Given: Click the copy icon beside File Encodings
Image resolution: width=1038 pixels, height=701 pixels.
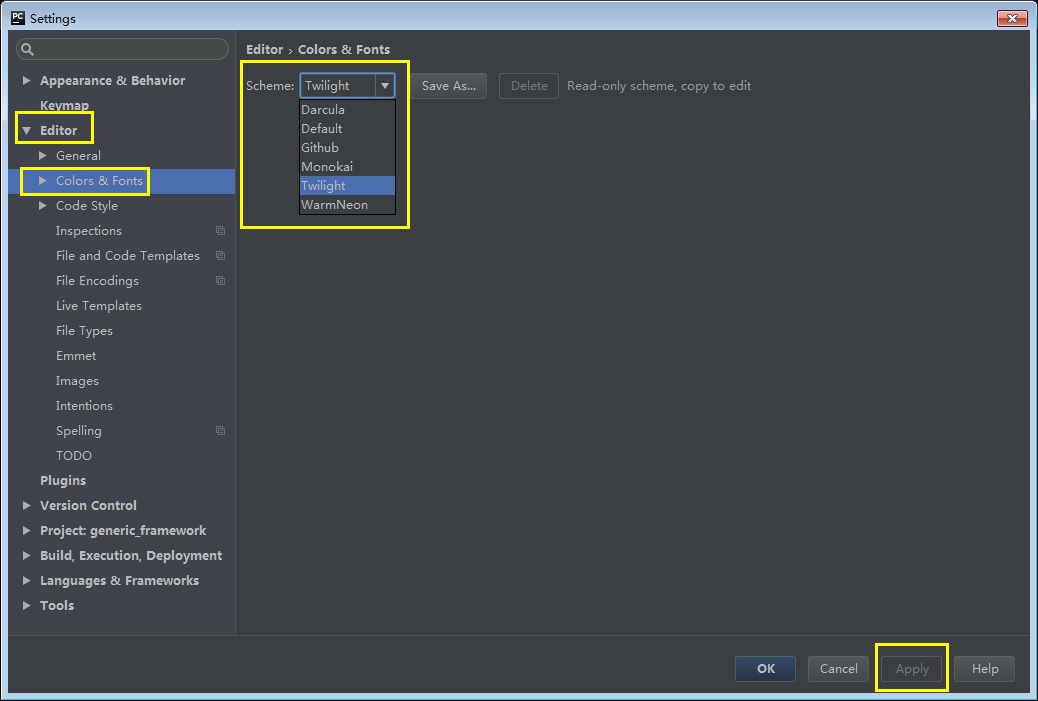Looking at the screenshot, I should pyautogui.click(x=220, y=281).
